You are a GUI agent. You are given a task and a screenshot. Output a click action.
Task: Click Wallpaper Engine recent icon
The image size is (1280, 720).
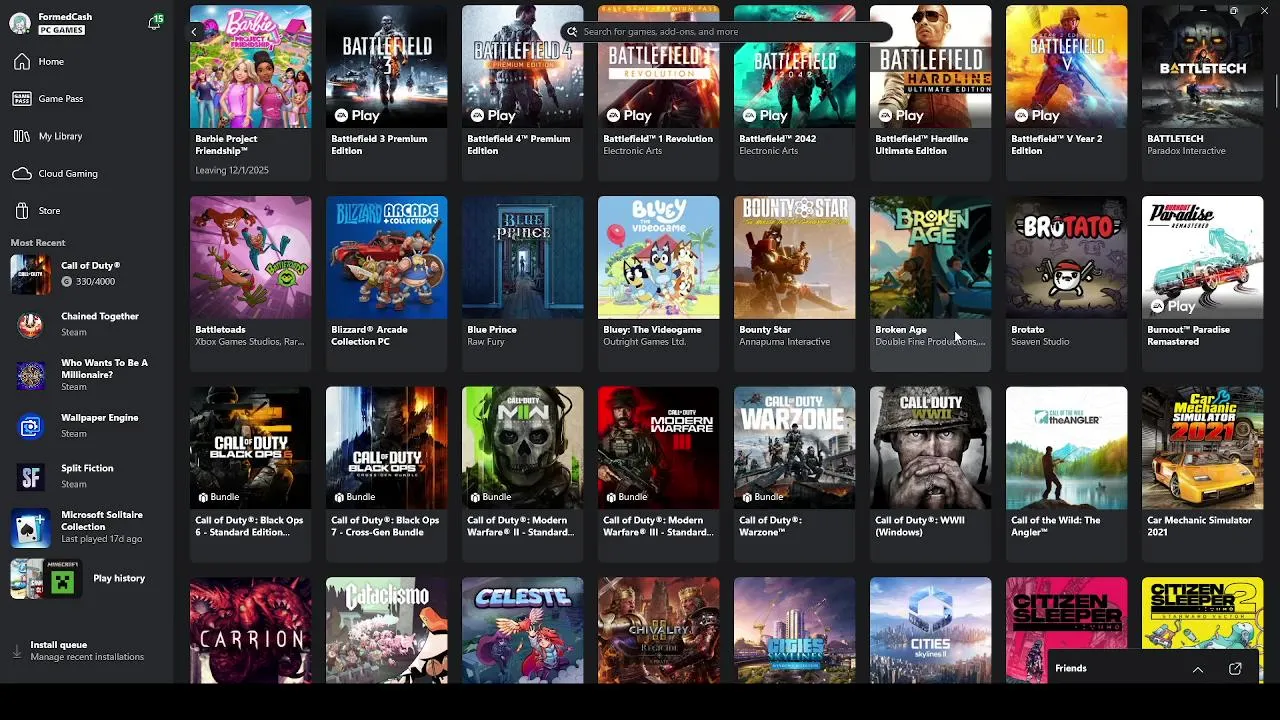[30, 426]
